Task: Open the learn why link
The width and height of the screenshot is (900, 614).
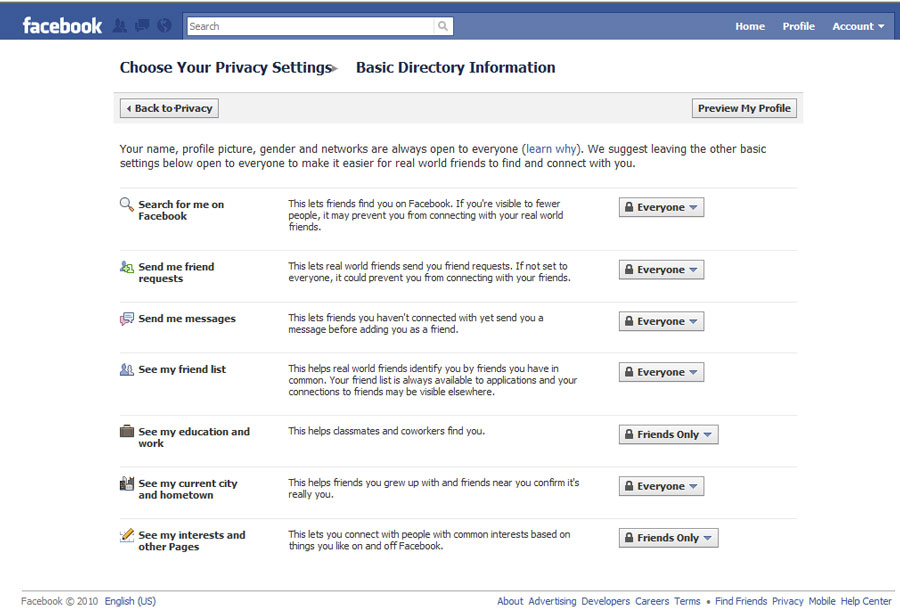Action: tap(551, 149)
